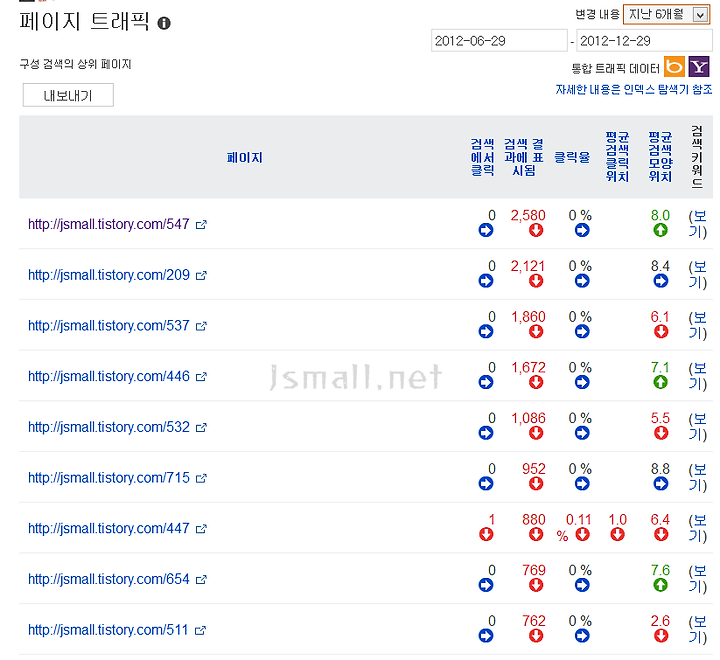
Task: Click the info icon beside 페이지 트래픽 title
Action: 164,23
